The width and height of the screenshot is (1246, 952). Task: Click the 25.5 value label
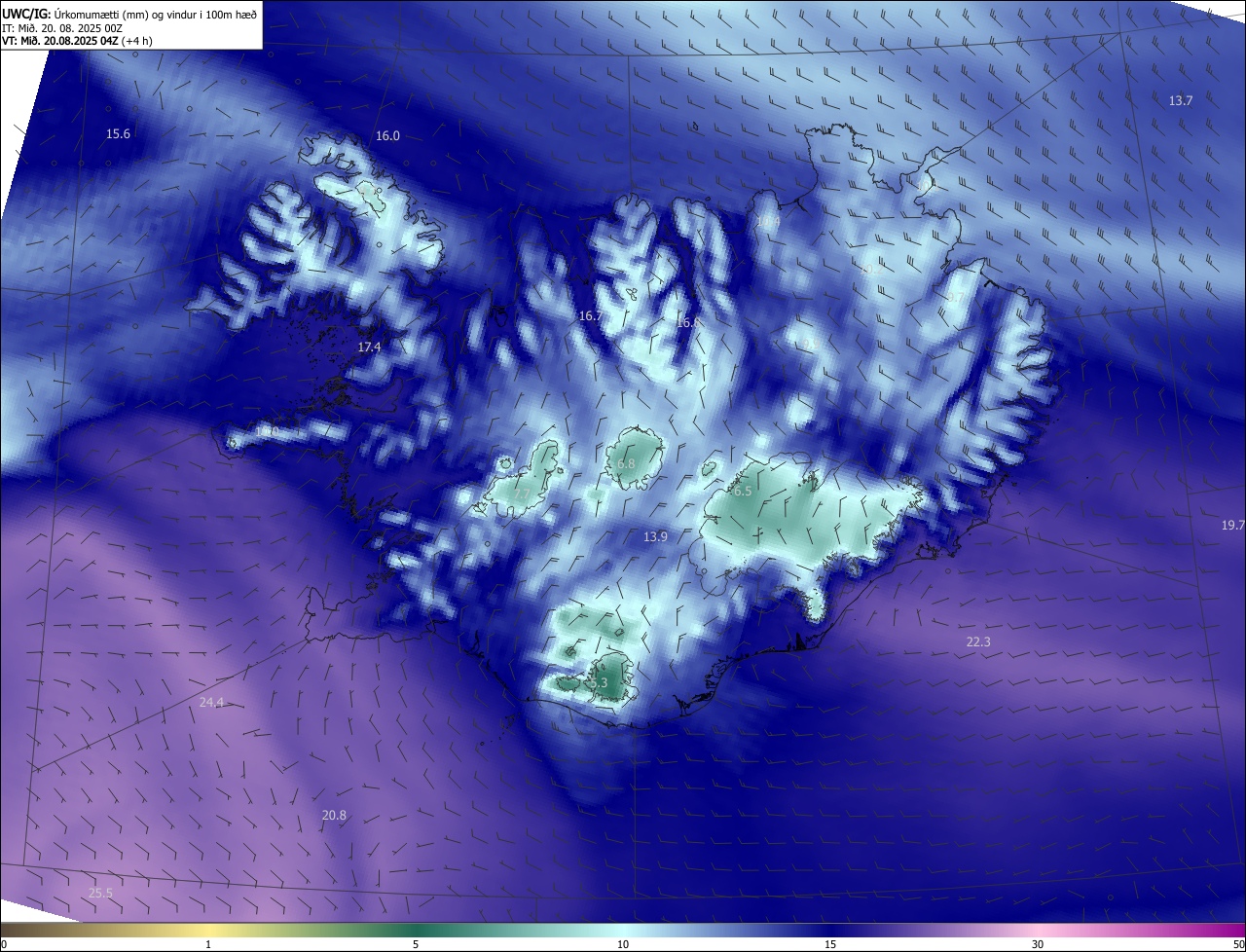(x=100, y=894)
